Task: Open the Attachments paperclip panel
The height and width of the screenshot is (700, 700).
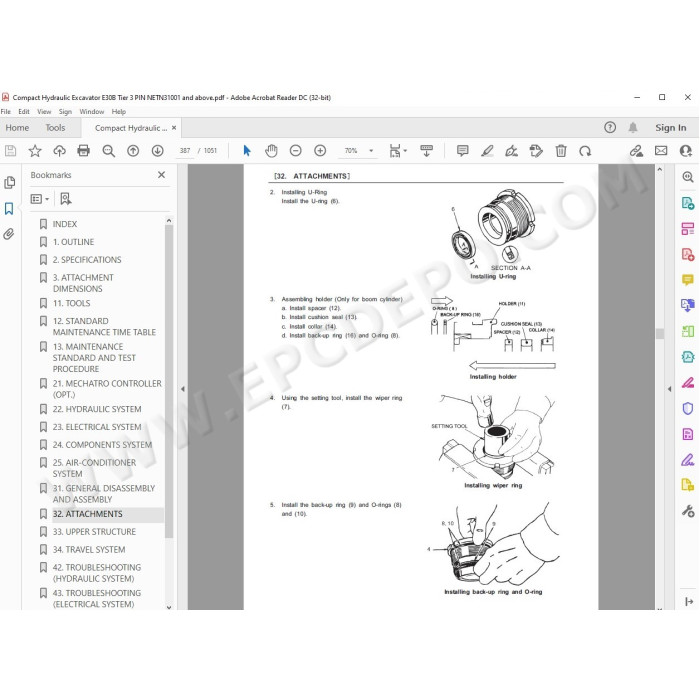Action: [x=9, y=234]
